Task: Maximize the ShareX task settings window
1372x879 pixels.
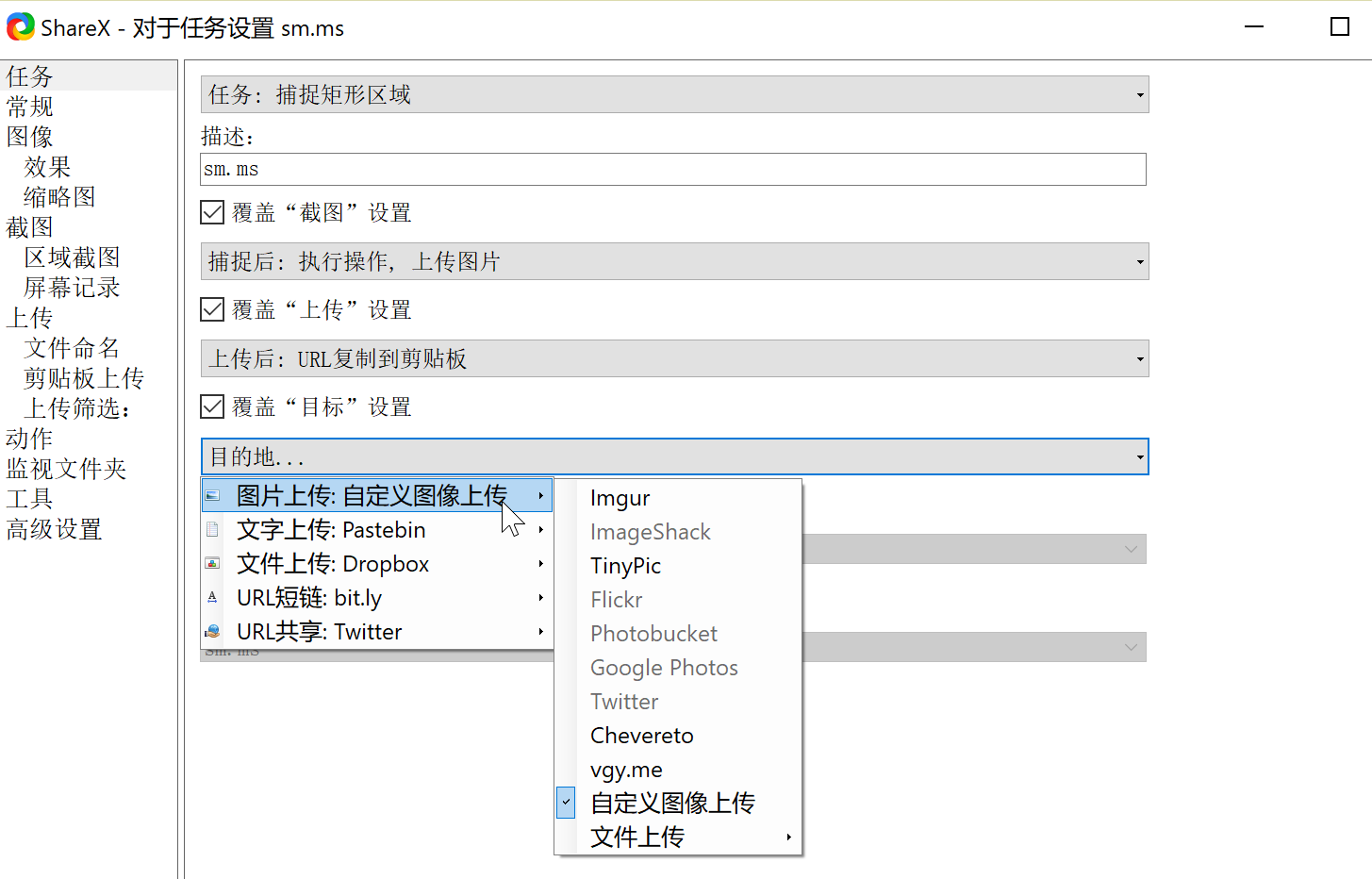Action: 1339,27
